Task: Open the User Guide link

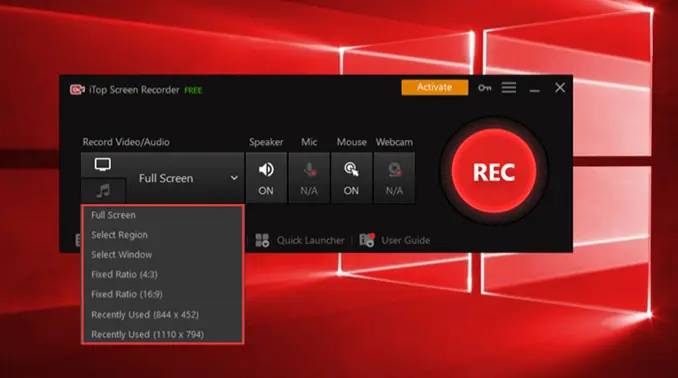Action: pyautogui.click(x=406, y=240)
